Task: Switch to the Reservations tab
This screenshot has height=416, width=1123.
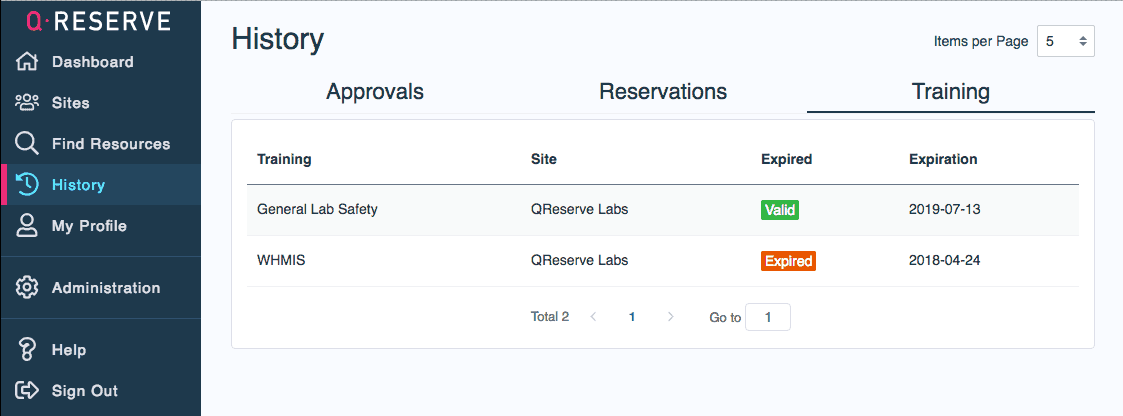Action: click(663, 92)
